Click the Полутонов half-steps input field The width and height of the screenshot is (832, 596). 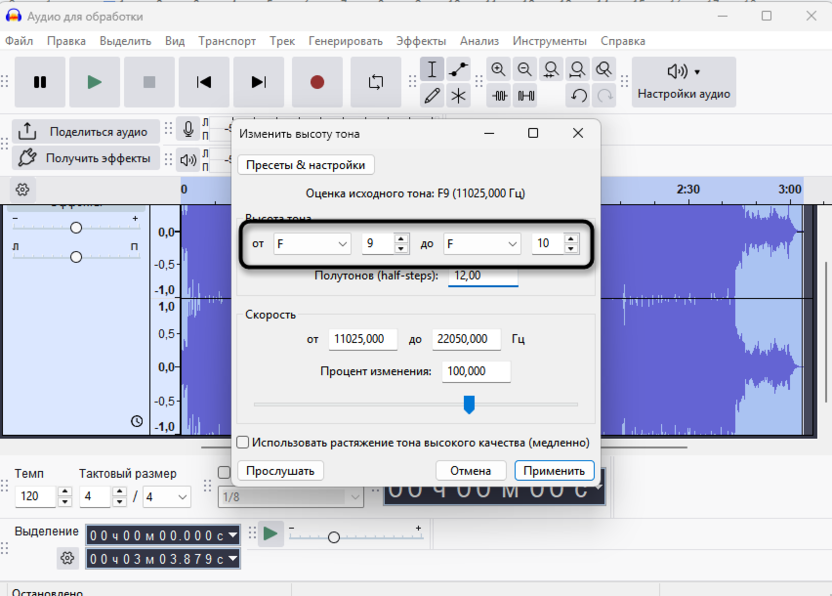coord(483,275)
